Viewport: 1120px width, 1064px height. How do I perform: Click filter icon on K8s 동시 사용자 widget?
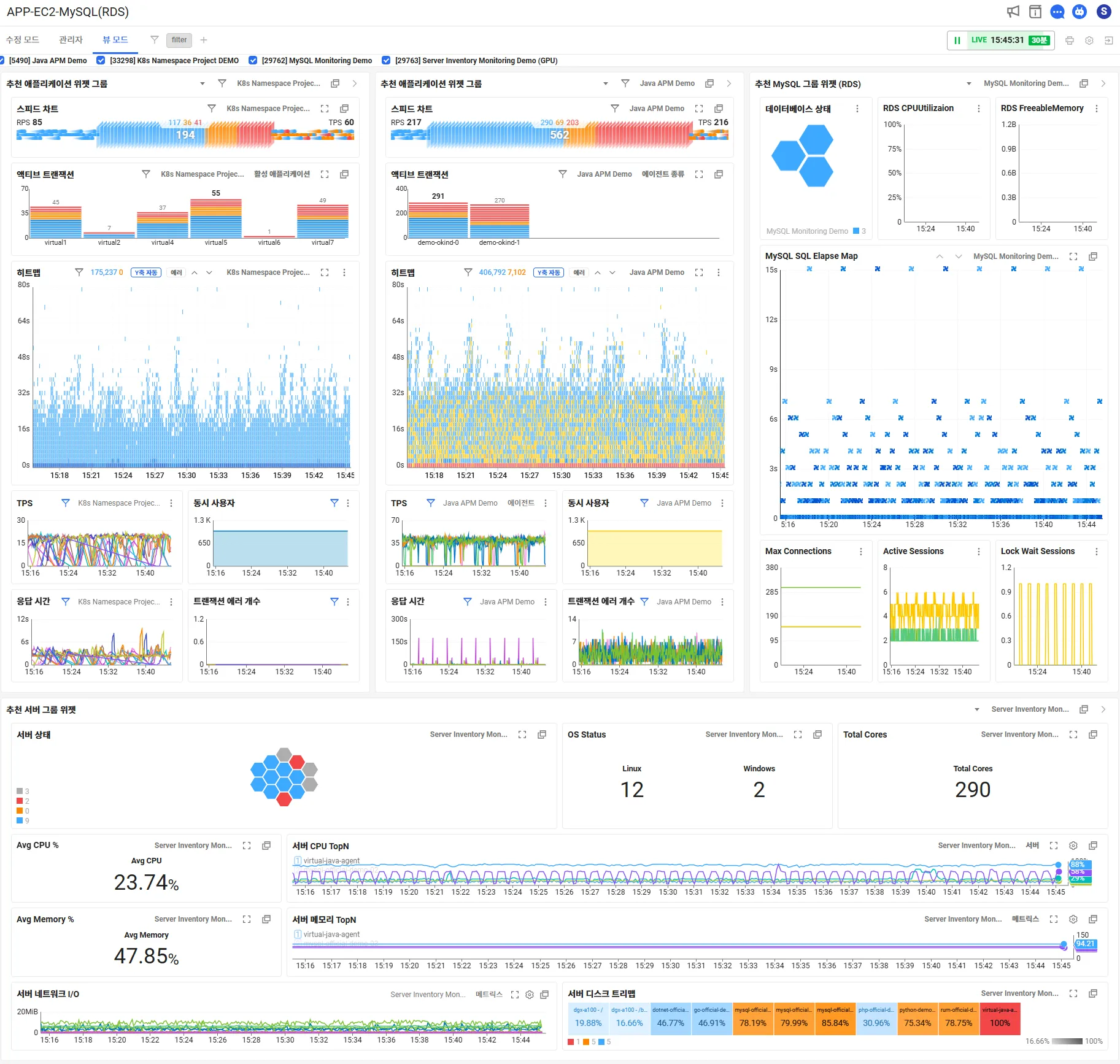coord(334,503)
